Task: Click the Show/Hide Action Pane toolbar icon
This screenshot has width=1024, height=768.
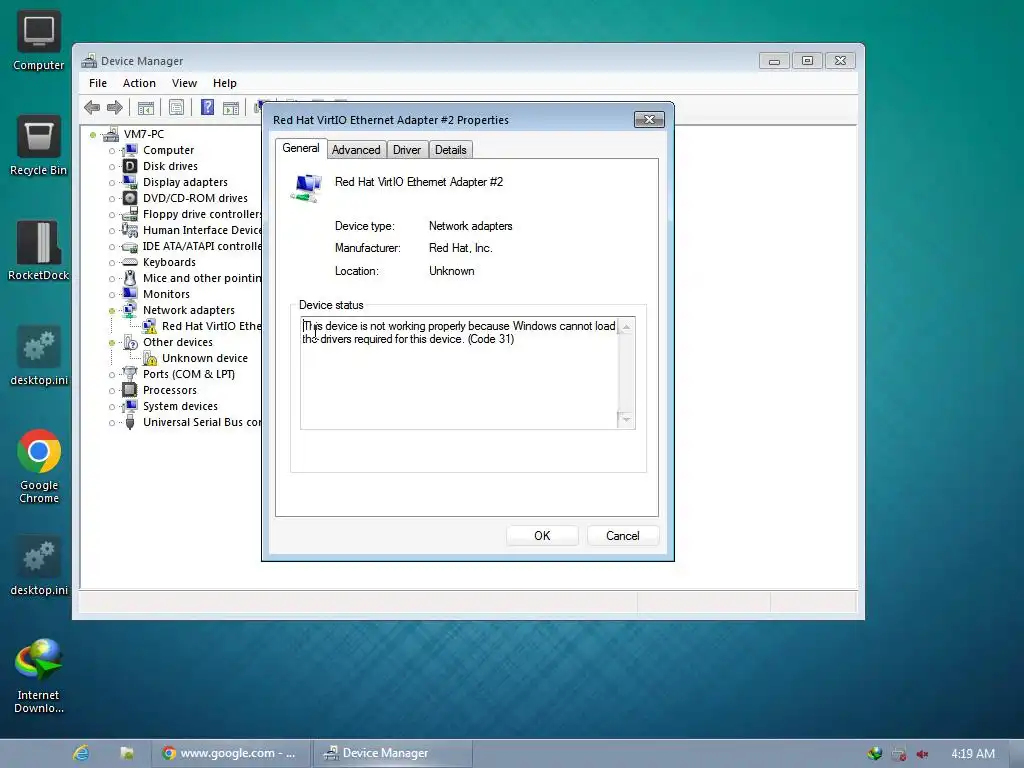Action: click(231, 107)
